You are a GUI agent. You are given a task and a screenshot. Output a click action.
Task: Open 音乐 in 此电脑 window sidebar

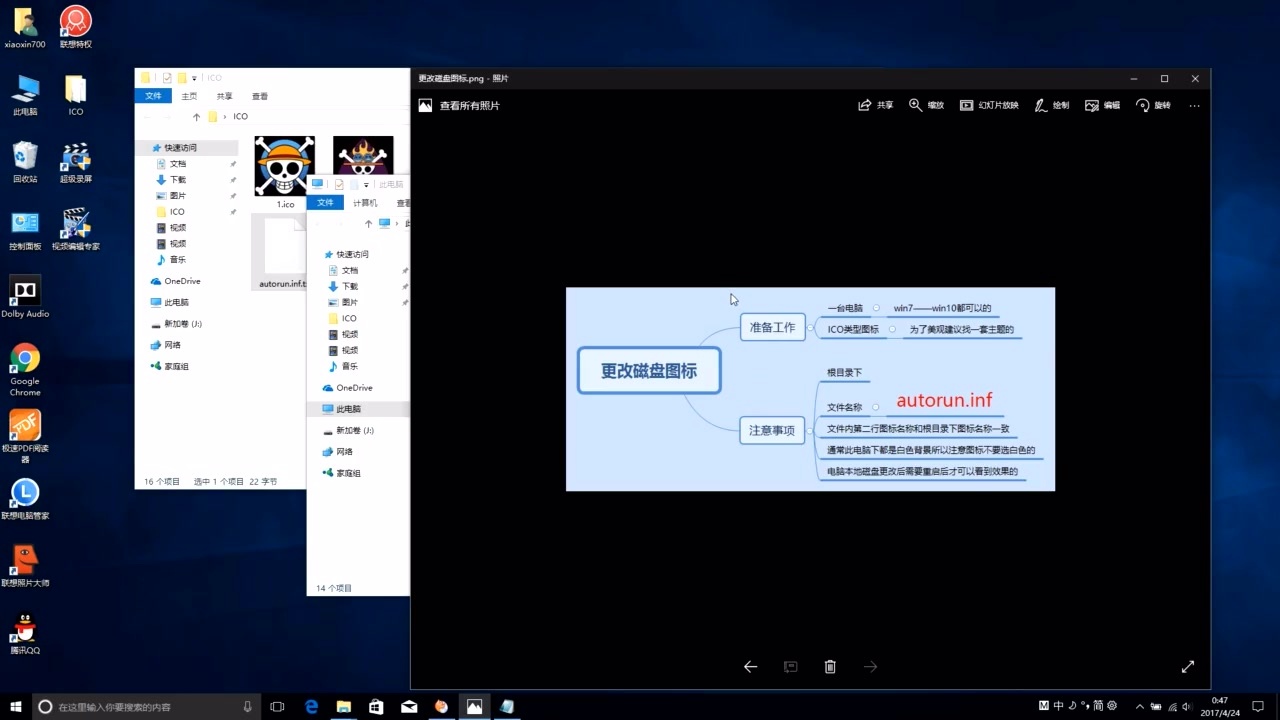[343, 366]
